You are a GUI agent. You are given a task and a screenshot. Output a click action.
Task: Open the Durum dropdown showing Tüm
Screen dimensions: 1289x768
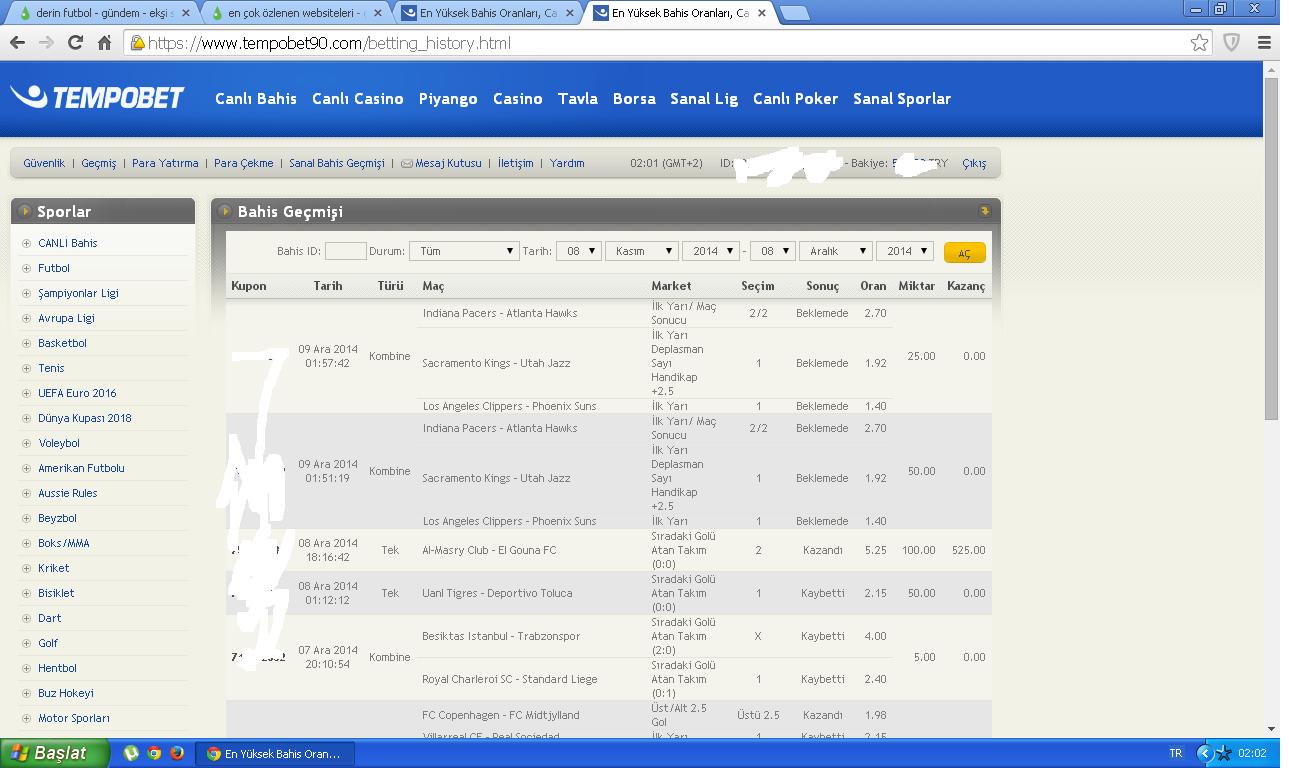tap(463, 251)
